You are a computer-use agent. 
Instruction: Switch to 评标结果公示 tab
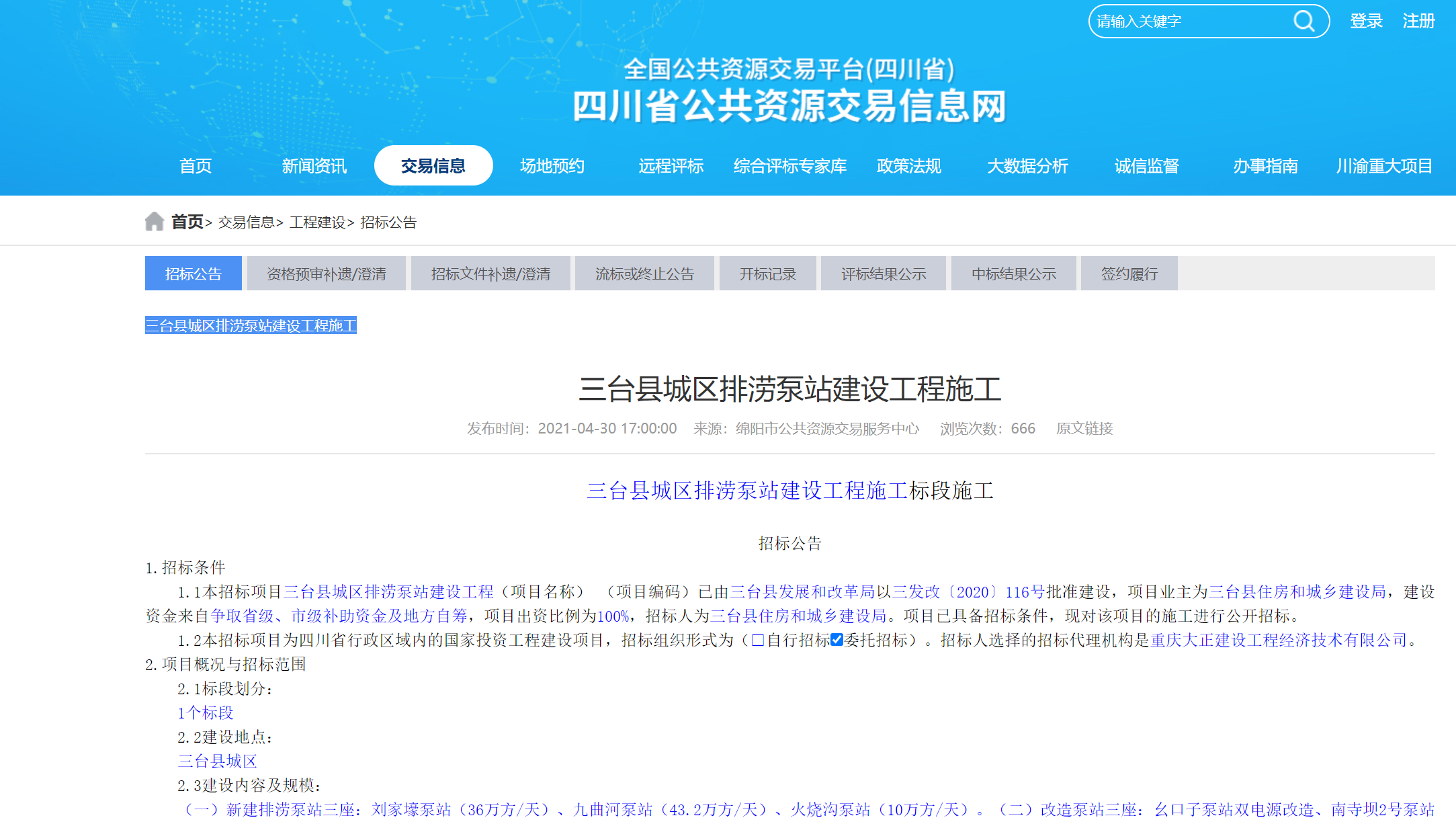pos(884,273)
